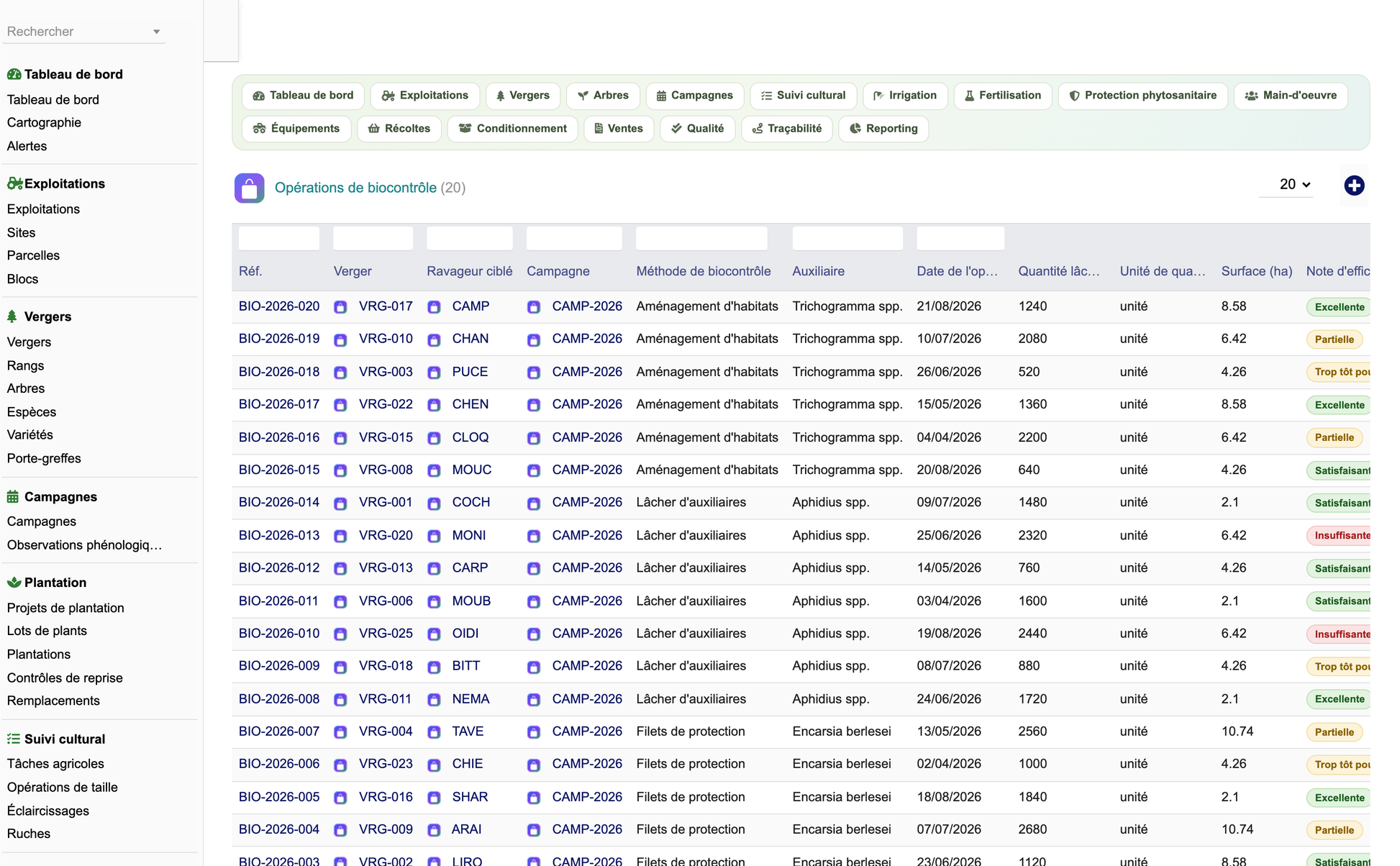Screen dimensions: 1400x866
Task: Click the ravageur icon next to TAVE
Action: (434, 732)
